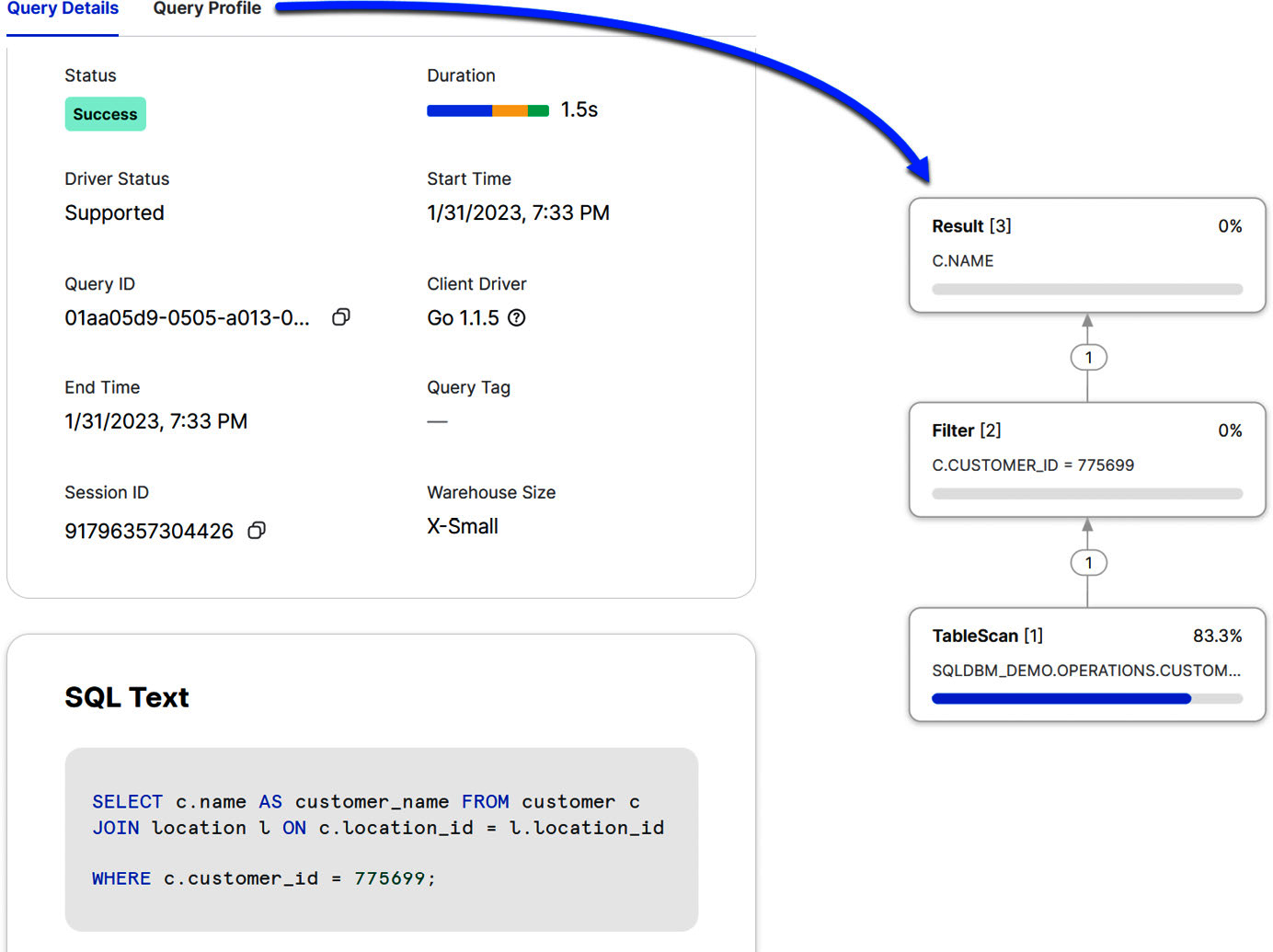1273x952 pixels.
Task: Expand the truncated SQLDBM_DEMO.OPERATIONS table name
Action: point(1086,671)
